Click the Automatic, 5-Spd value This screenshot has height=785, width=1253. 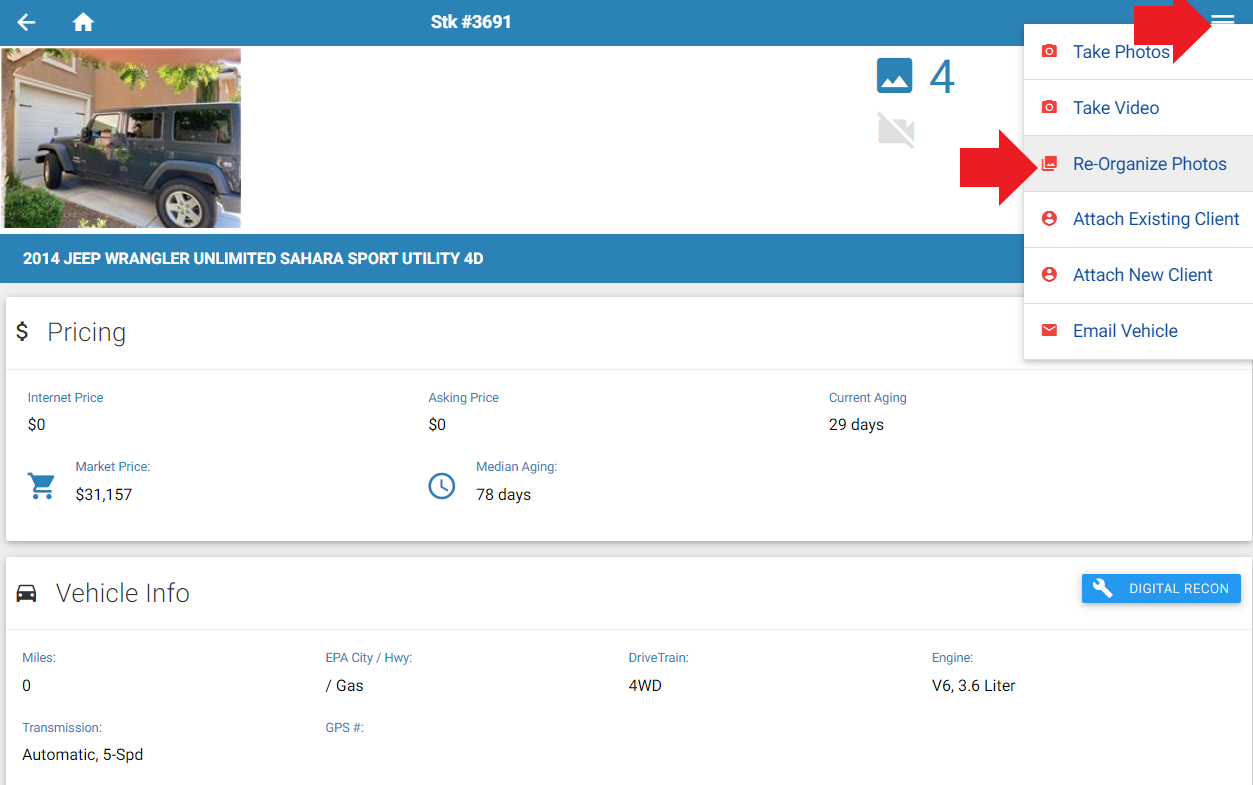pos(82,755)
